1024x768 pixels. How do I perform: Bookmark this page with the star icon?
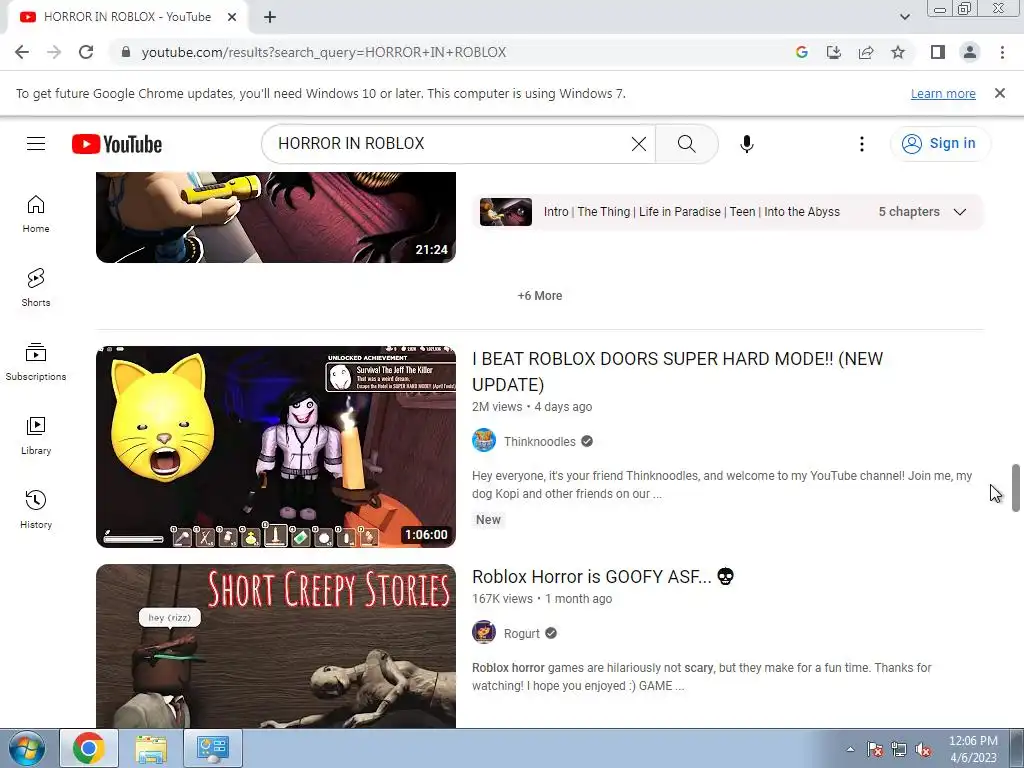click(898, 52)
